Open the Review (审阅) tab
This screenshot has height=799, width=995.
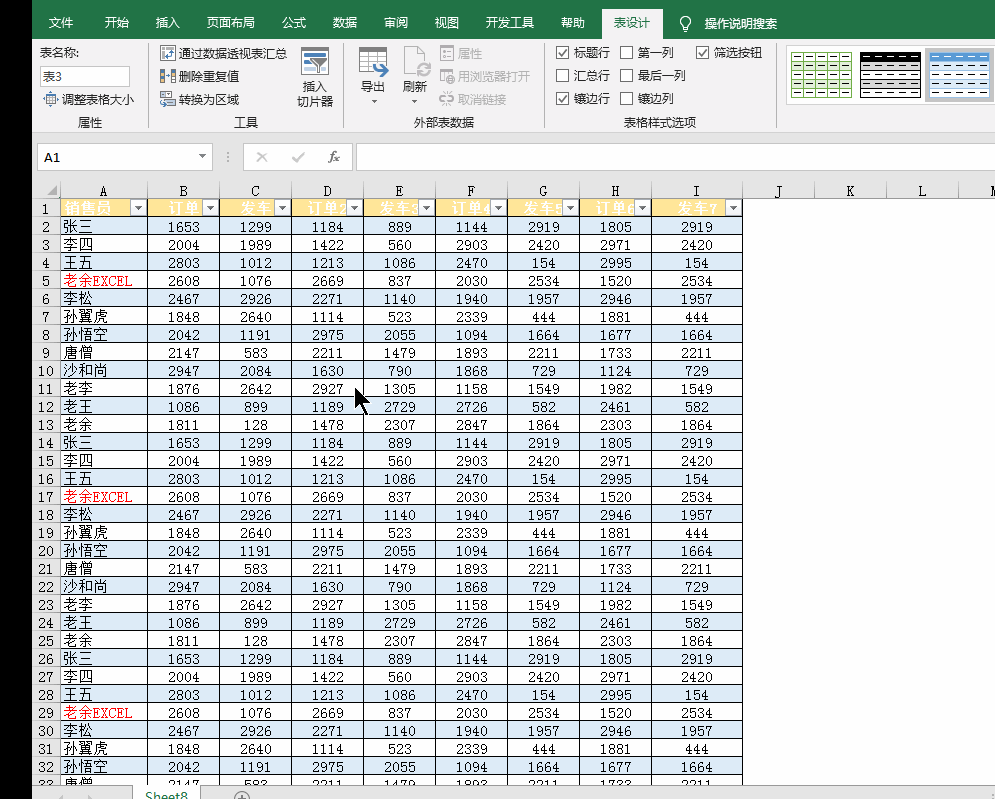click(396, 23)
